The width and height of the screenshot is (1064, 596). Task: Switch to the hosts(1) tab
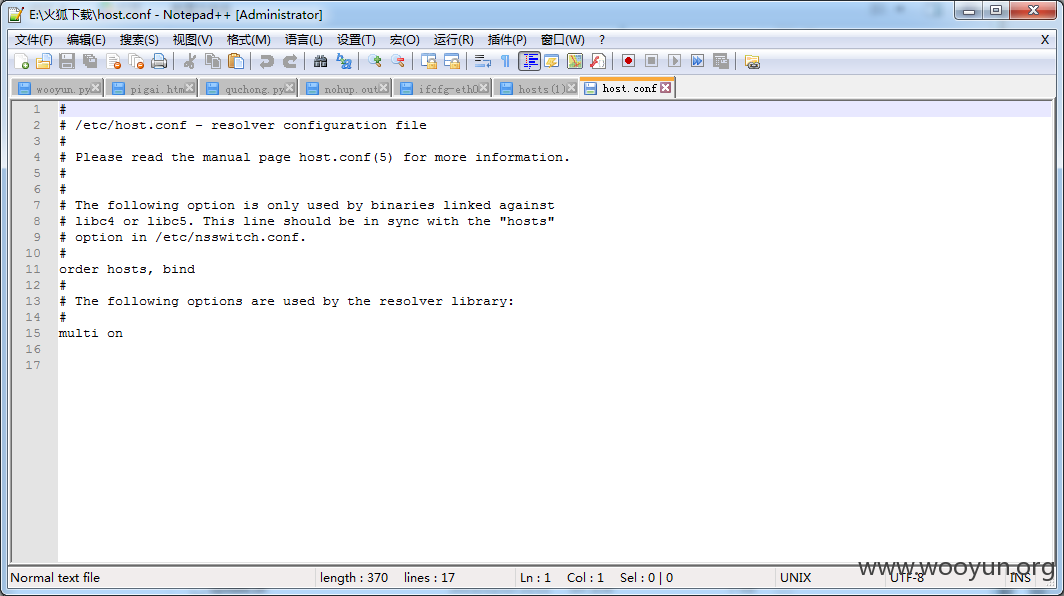click(537, 89)
